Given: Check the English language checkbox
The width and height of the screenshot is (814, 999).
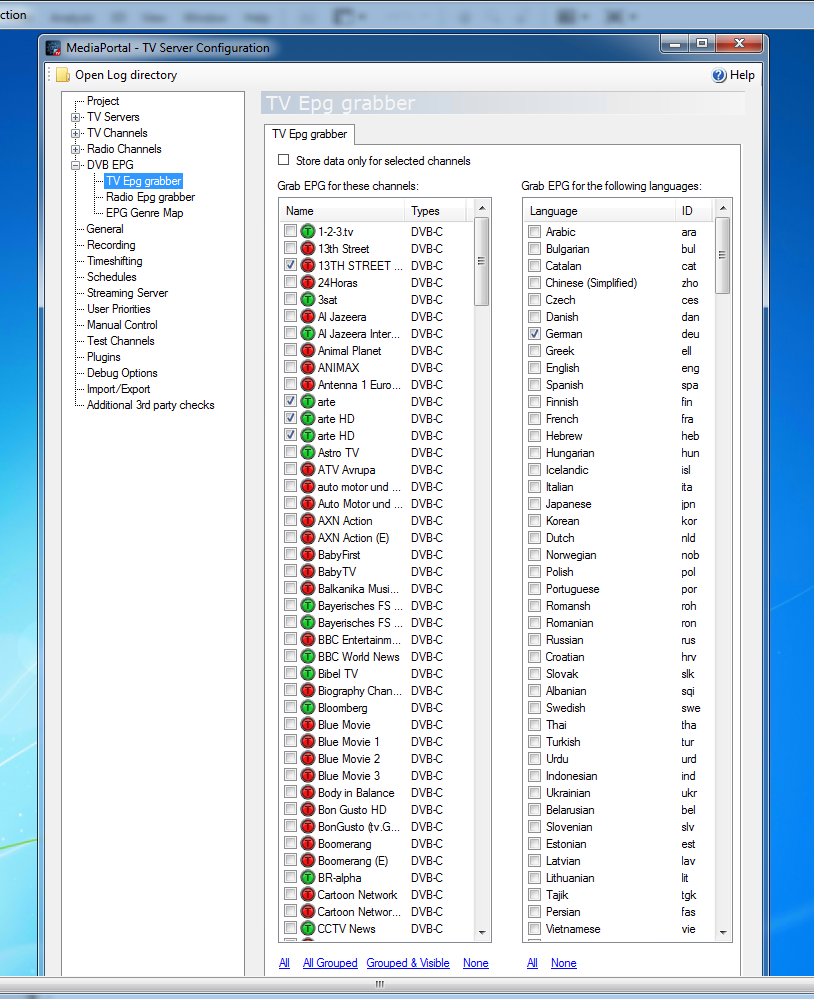Looking at the screenshot, I should [x=534, y=368].
